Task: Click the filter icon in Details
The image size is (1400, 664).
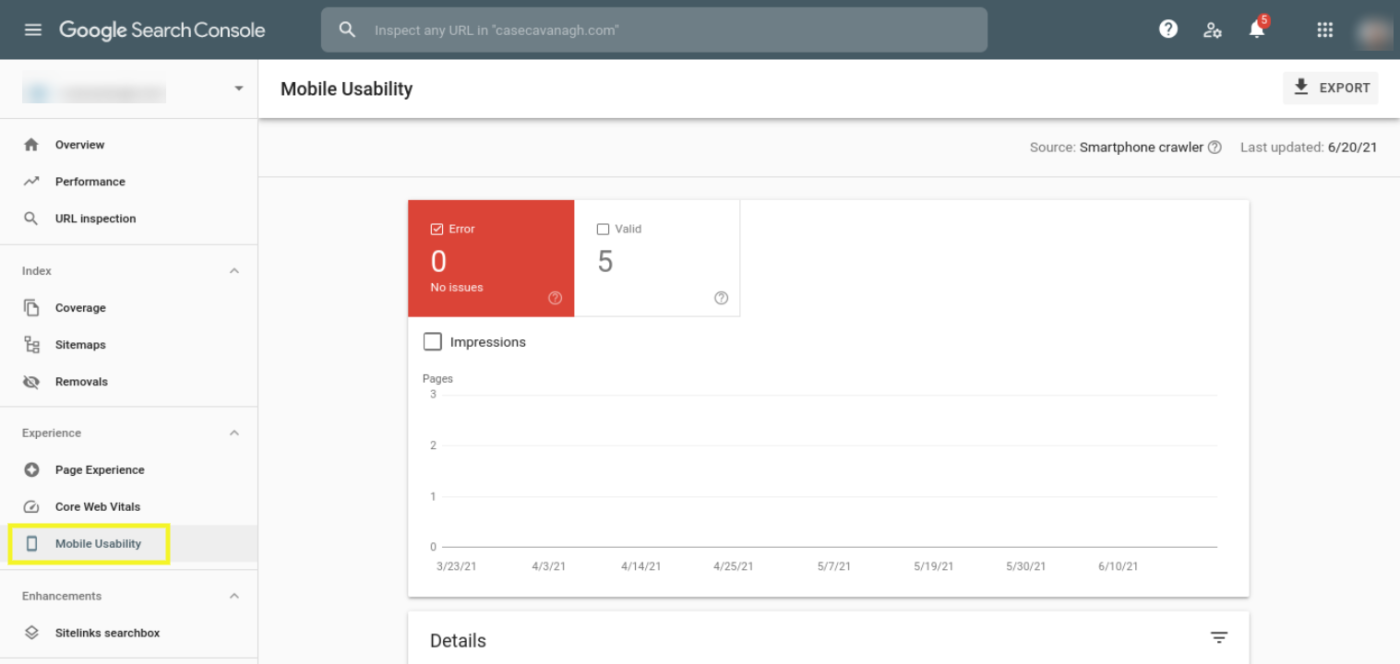Action: pyautogui.click(x=1219, y=638)
